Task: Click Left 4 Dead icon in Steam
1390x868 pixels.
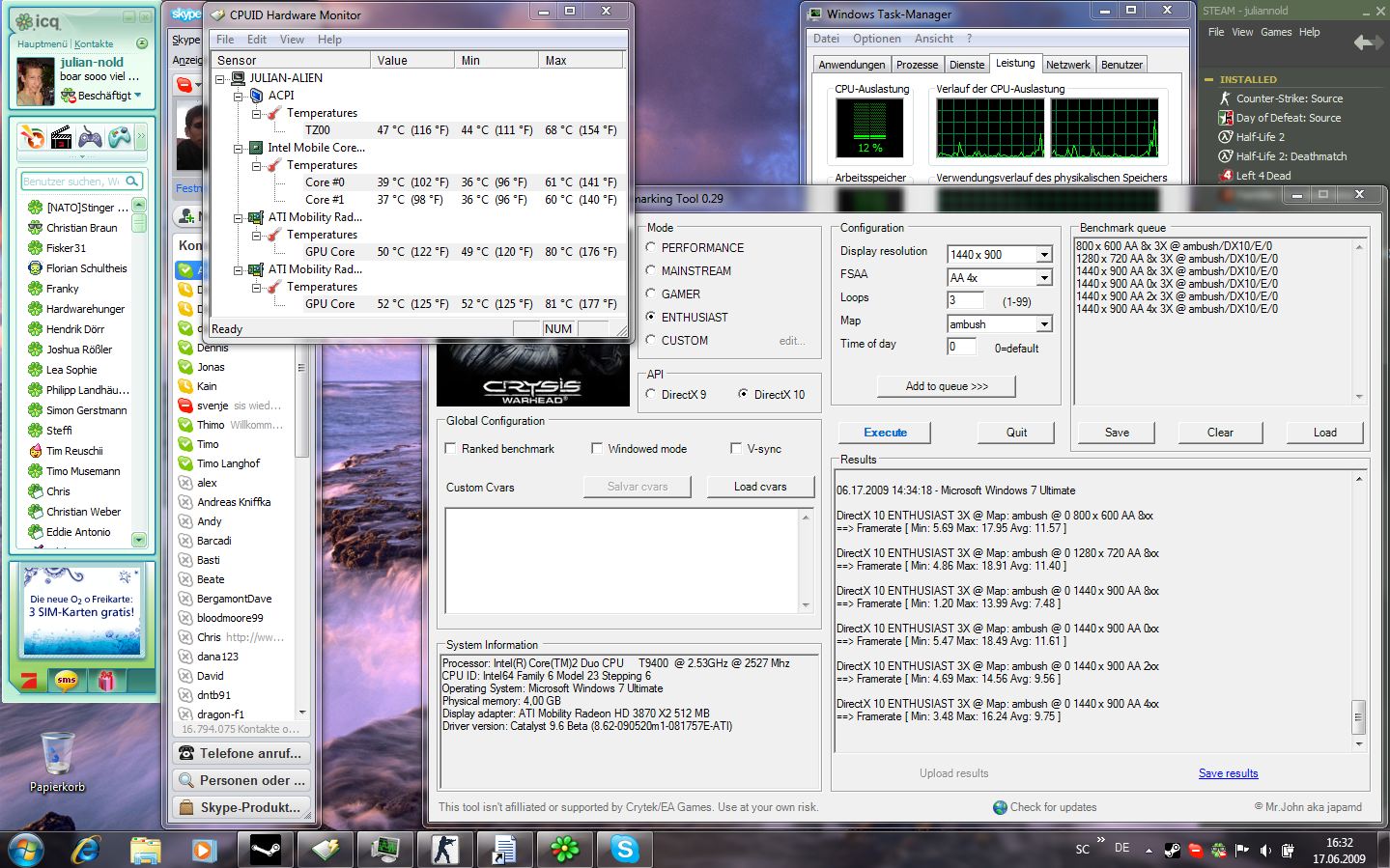Action: pos(1226,176)
